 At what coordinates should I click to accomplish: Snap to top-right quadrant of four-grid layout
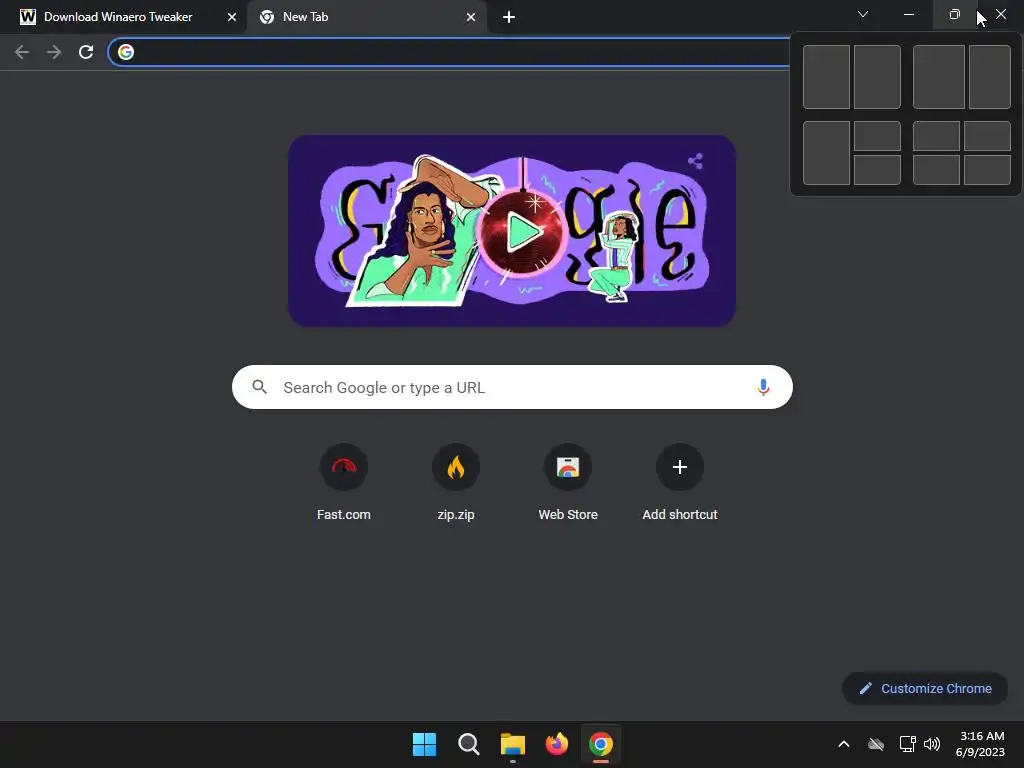pos(987,136)
